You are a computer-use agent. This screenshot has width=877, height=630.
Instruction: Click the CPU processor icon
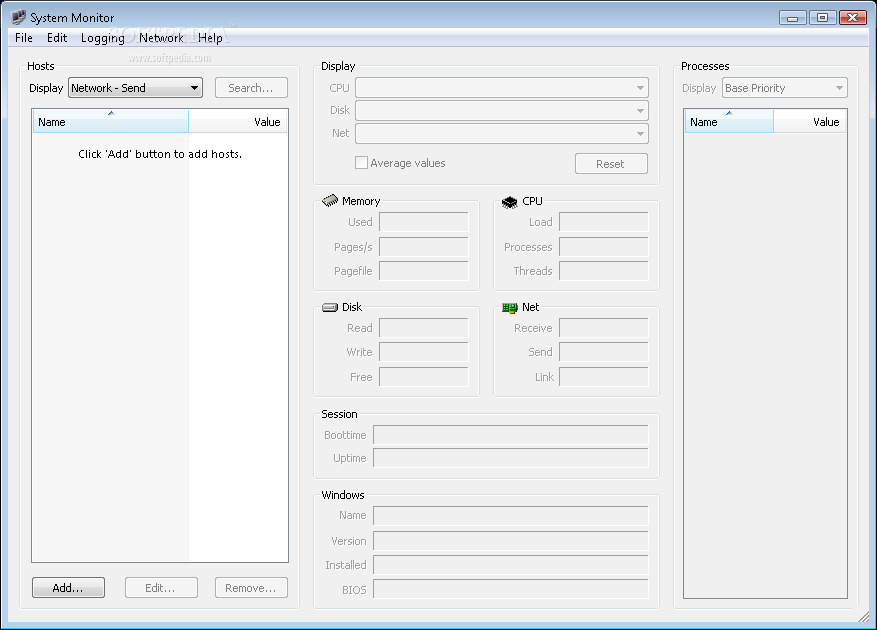tap(510, 201)
